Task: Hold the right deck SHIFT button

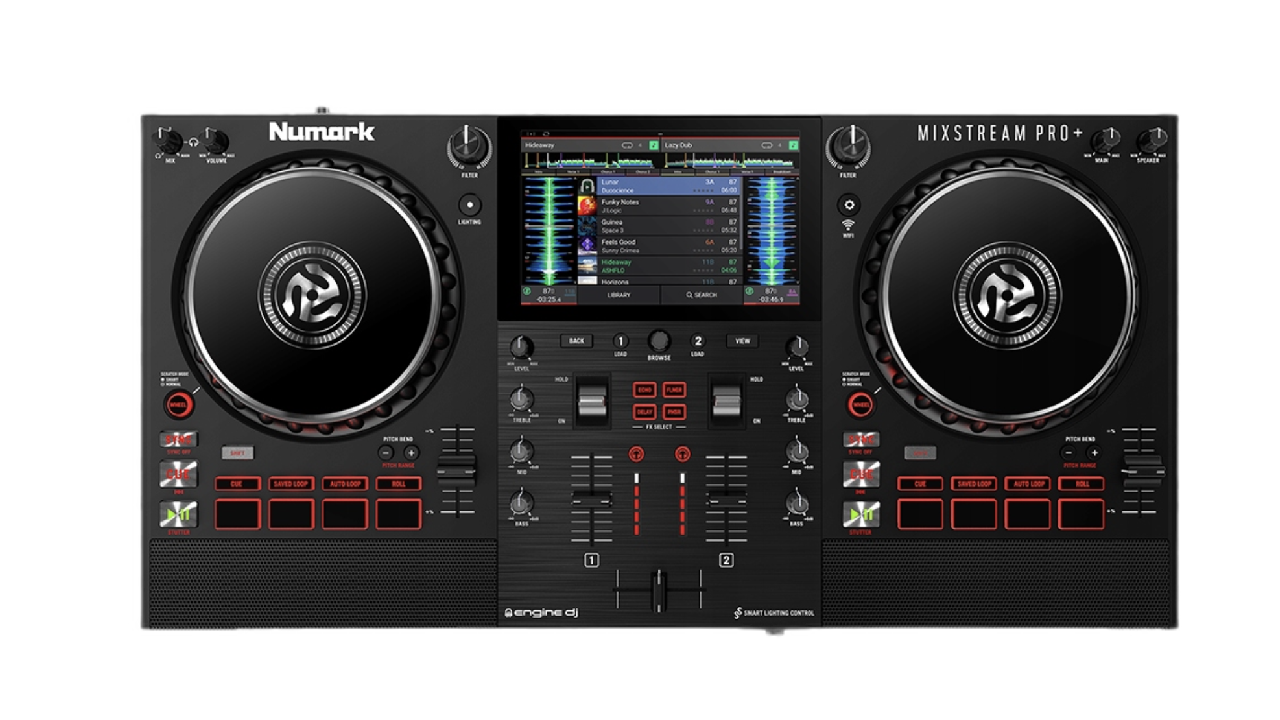Action: point(920,453)
